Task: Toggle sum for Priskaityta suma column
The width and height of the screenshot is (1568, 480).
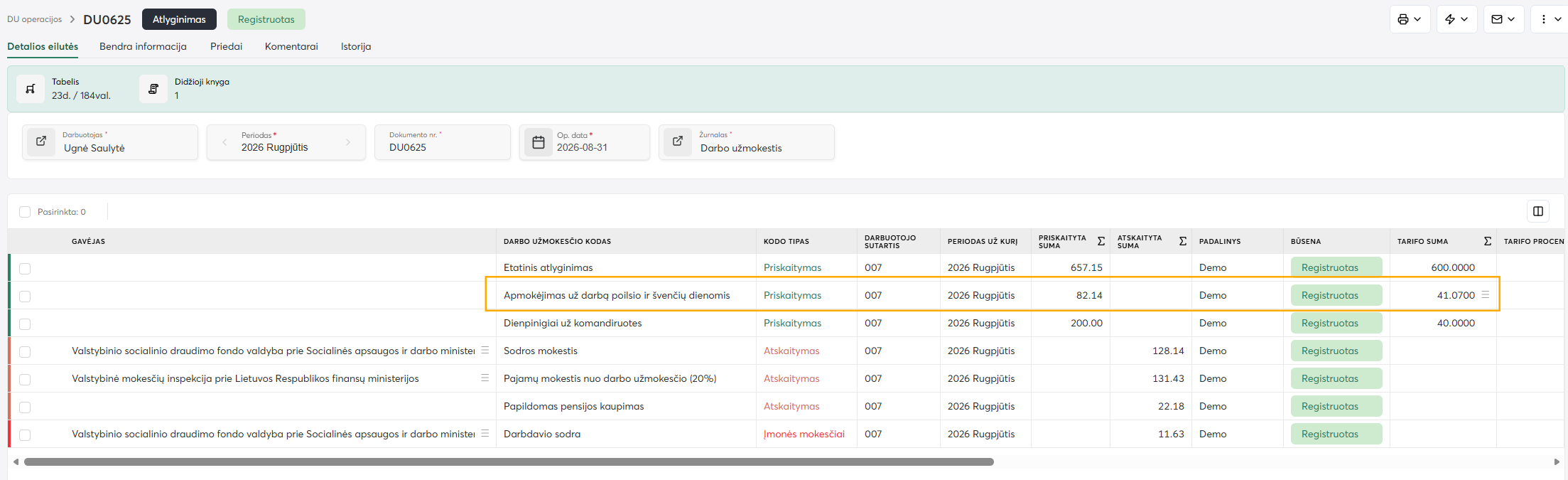Action: (1101, 241)
